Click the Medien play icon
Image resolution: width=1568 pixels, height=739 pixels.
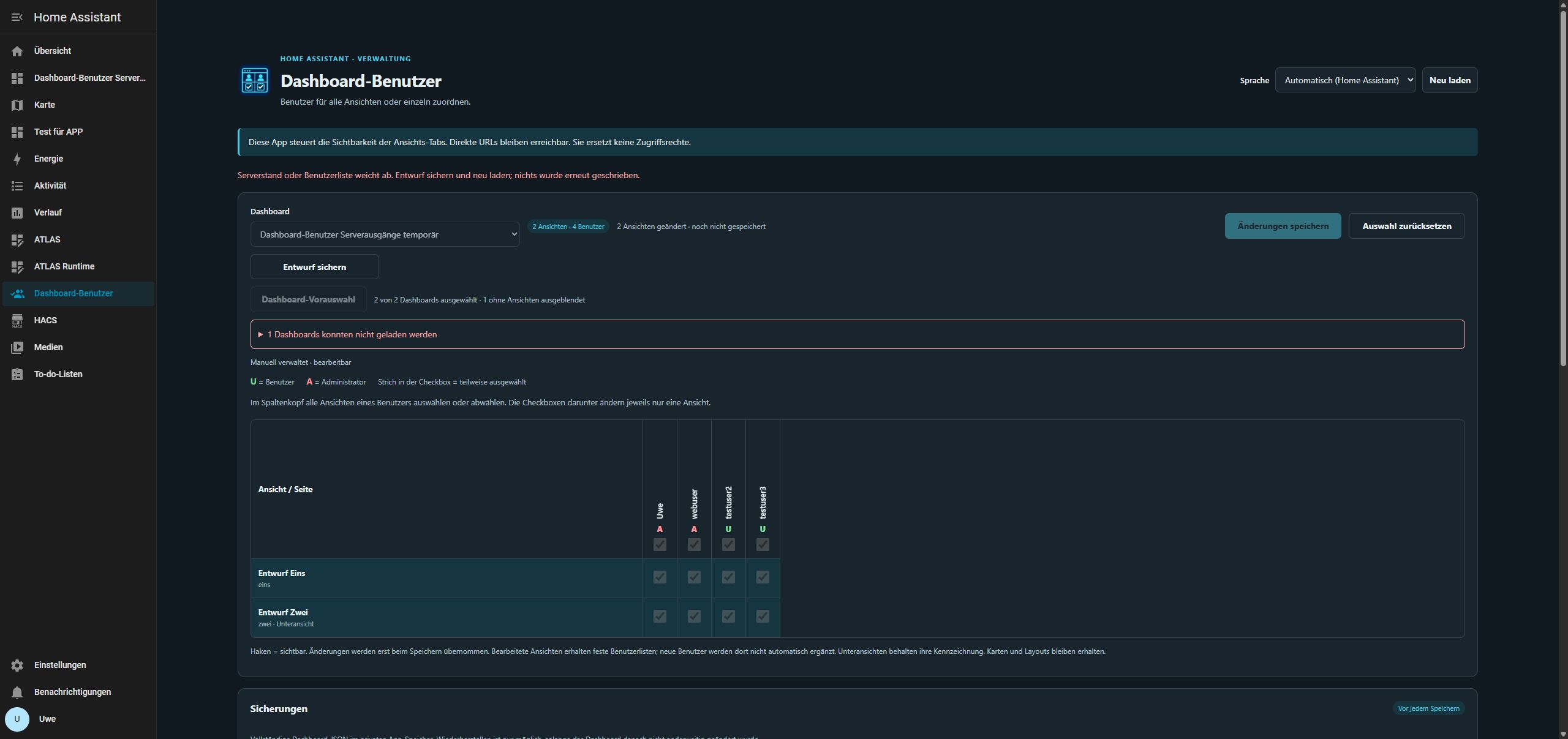coord(17,347)
